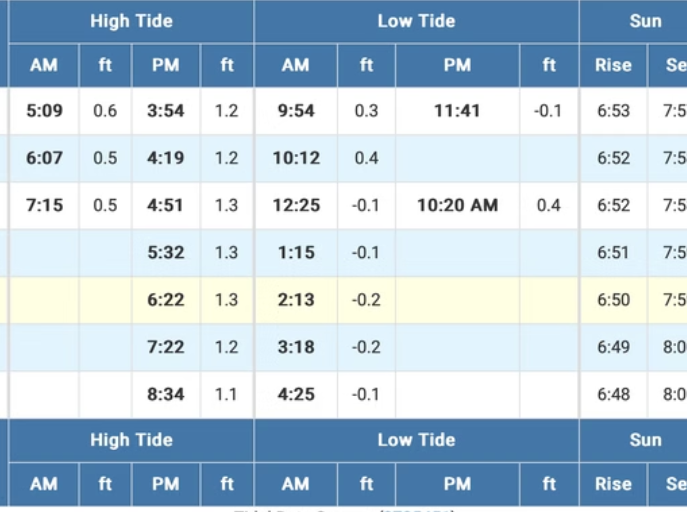Image resolution: width=687 pixels, height=512 pixels.
Task: Click the 8:34 PM high tide time
Action: click(165, 395)
